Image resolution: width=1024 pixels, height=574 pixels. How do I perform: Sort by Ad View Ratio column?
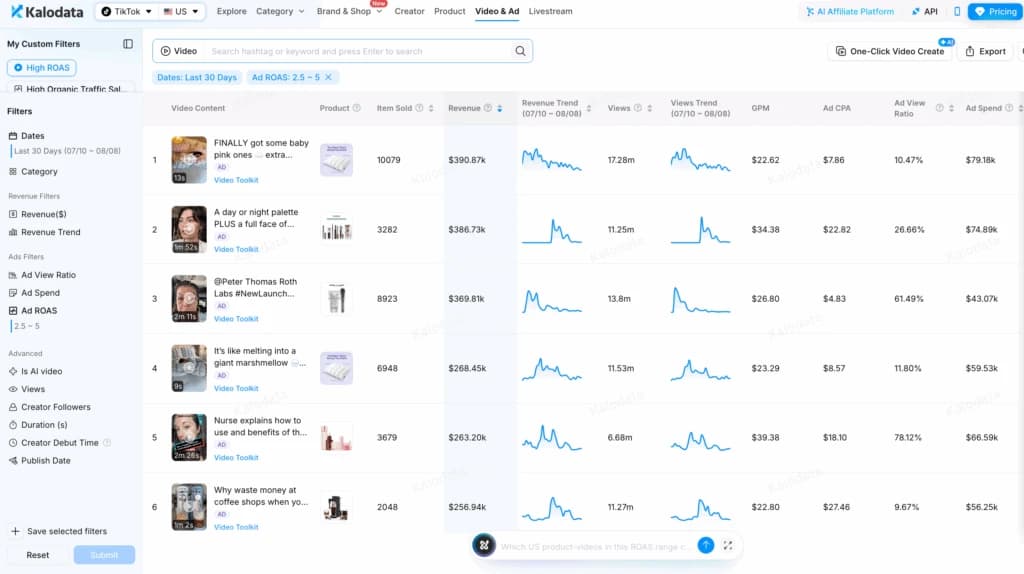pos(951,108)
